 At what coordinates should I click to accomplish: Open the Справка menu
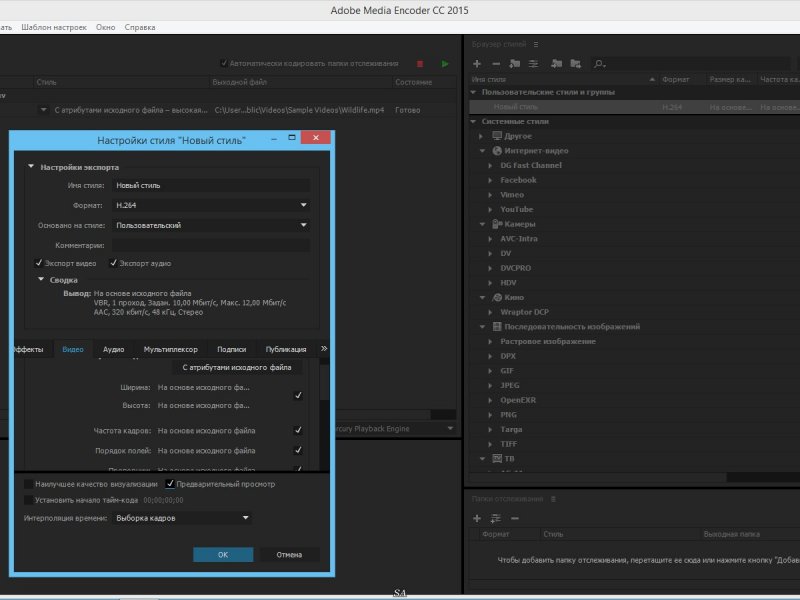coord(140,28)
